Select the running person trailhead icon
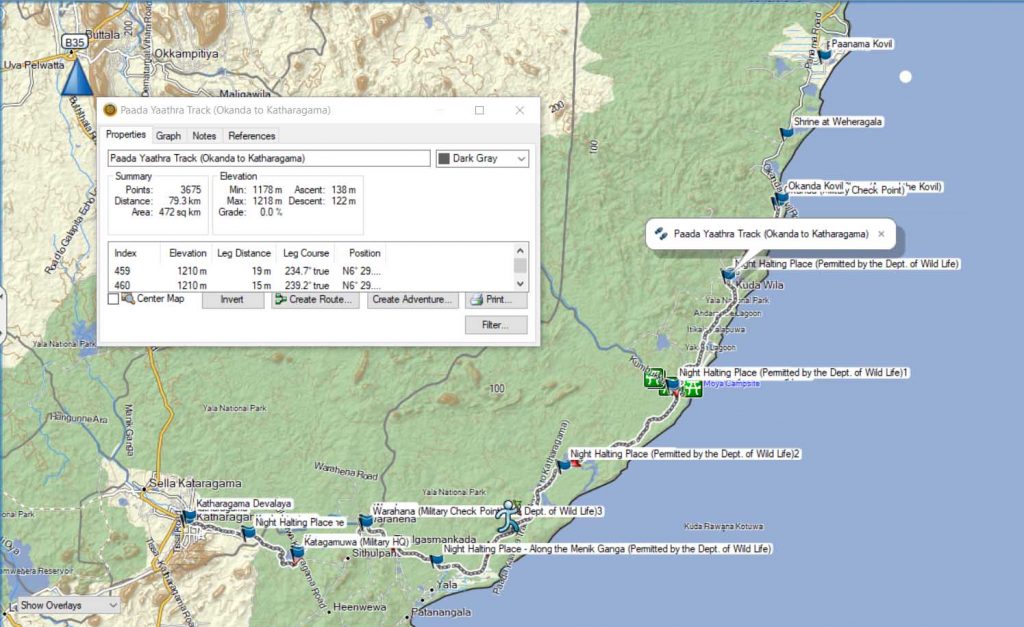This screenshot has height=627, width=1024. pos(510,516)
